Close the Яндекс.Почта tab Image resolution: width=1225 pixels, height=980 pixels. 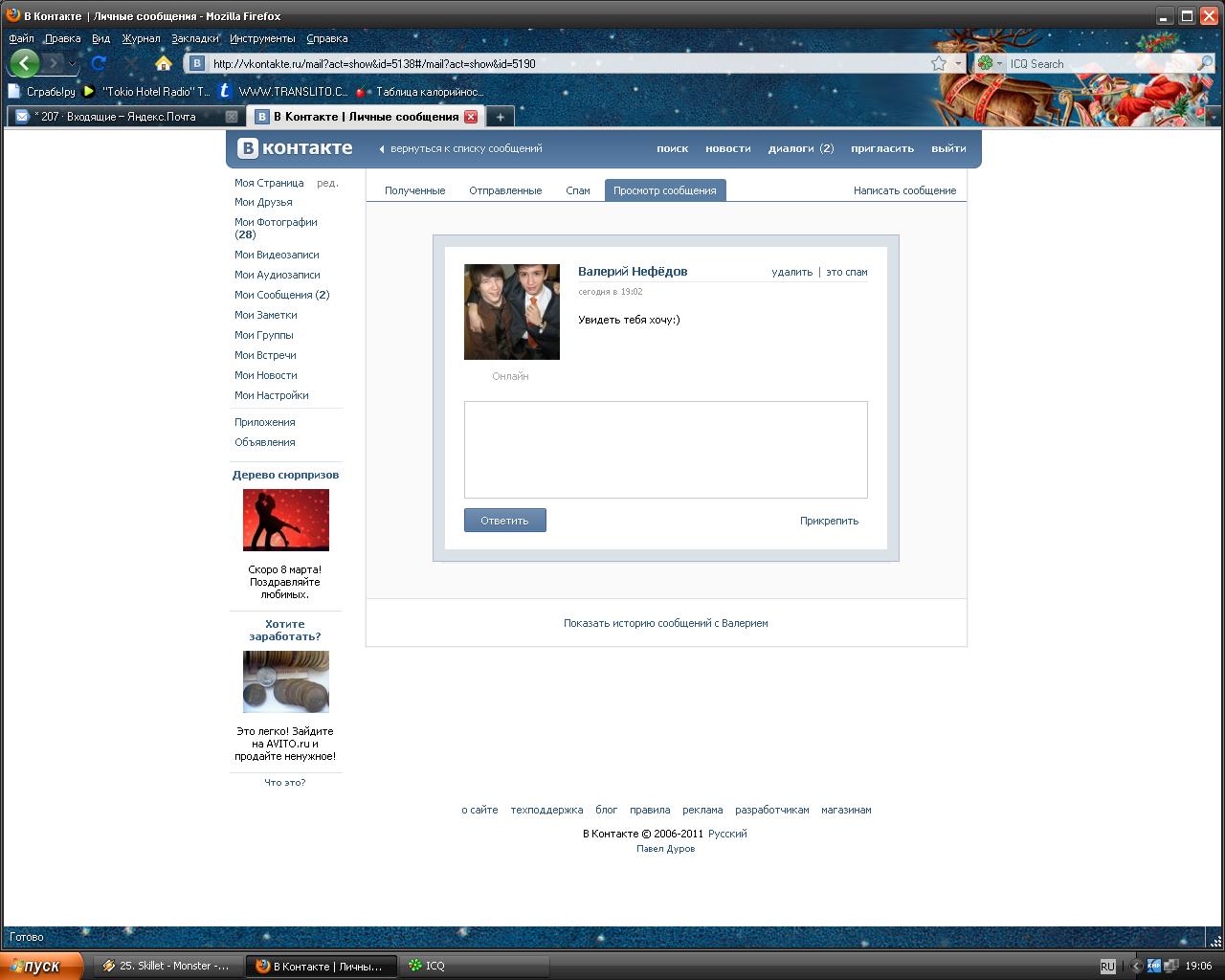[231, 117]
